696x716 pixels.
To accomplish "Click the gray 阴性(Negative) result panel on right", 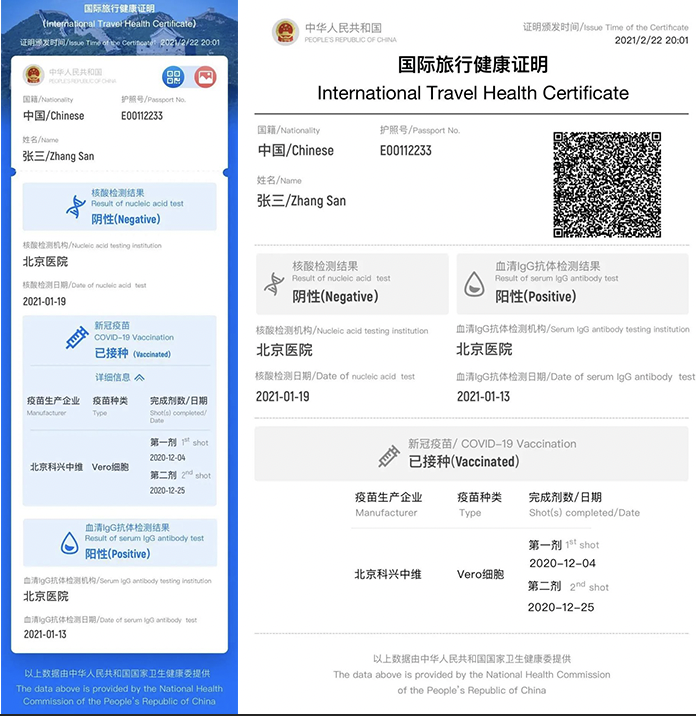I will (352, 284).
